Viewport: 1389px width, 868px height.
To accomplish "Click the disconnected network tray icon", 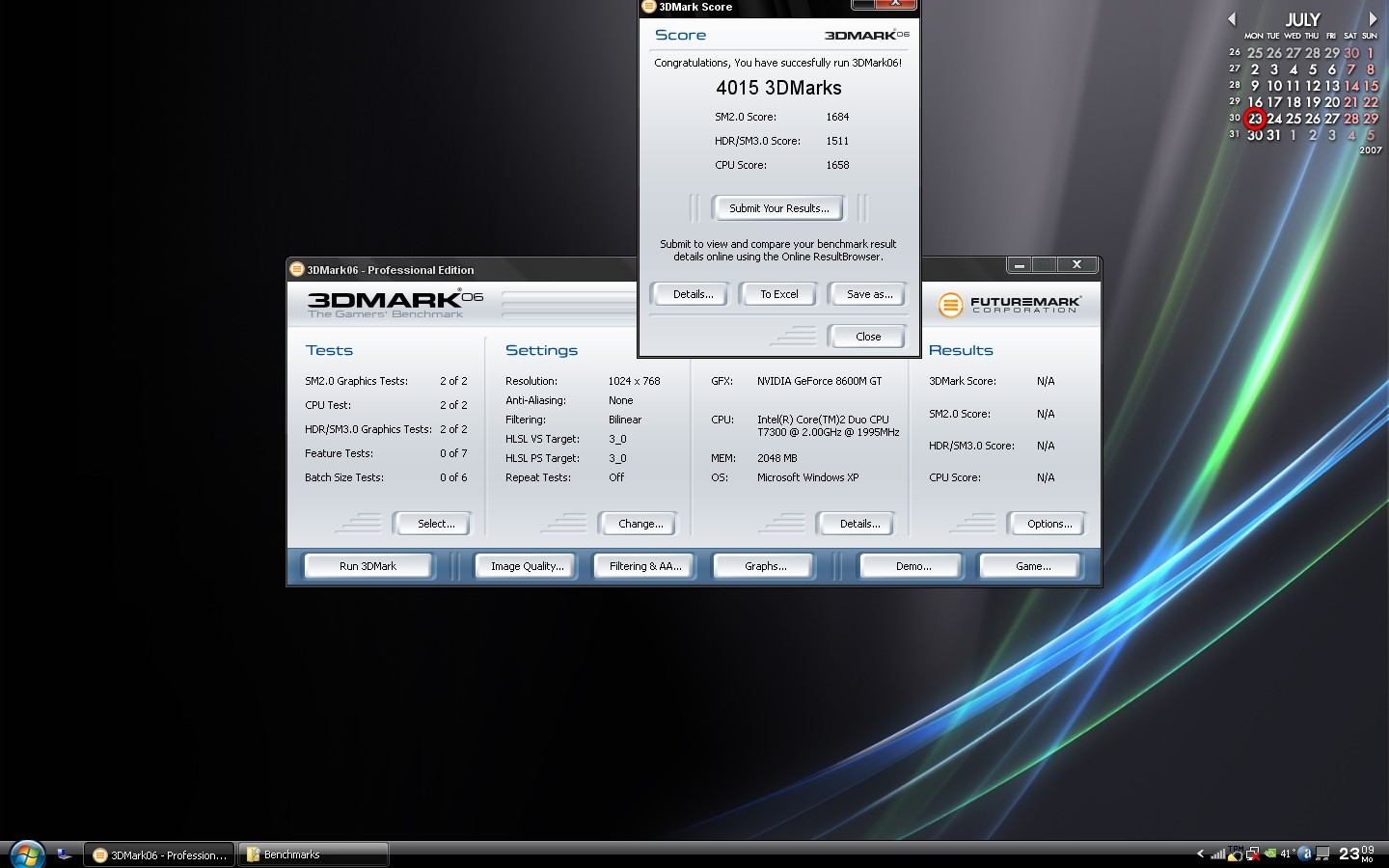I will coord(1252,854).
